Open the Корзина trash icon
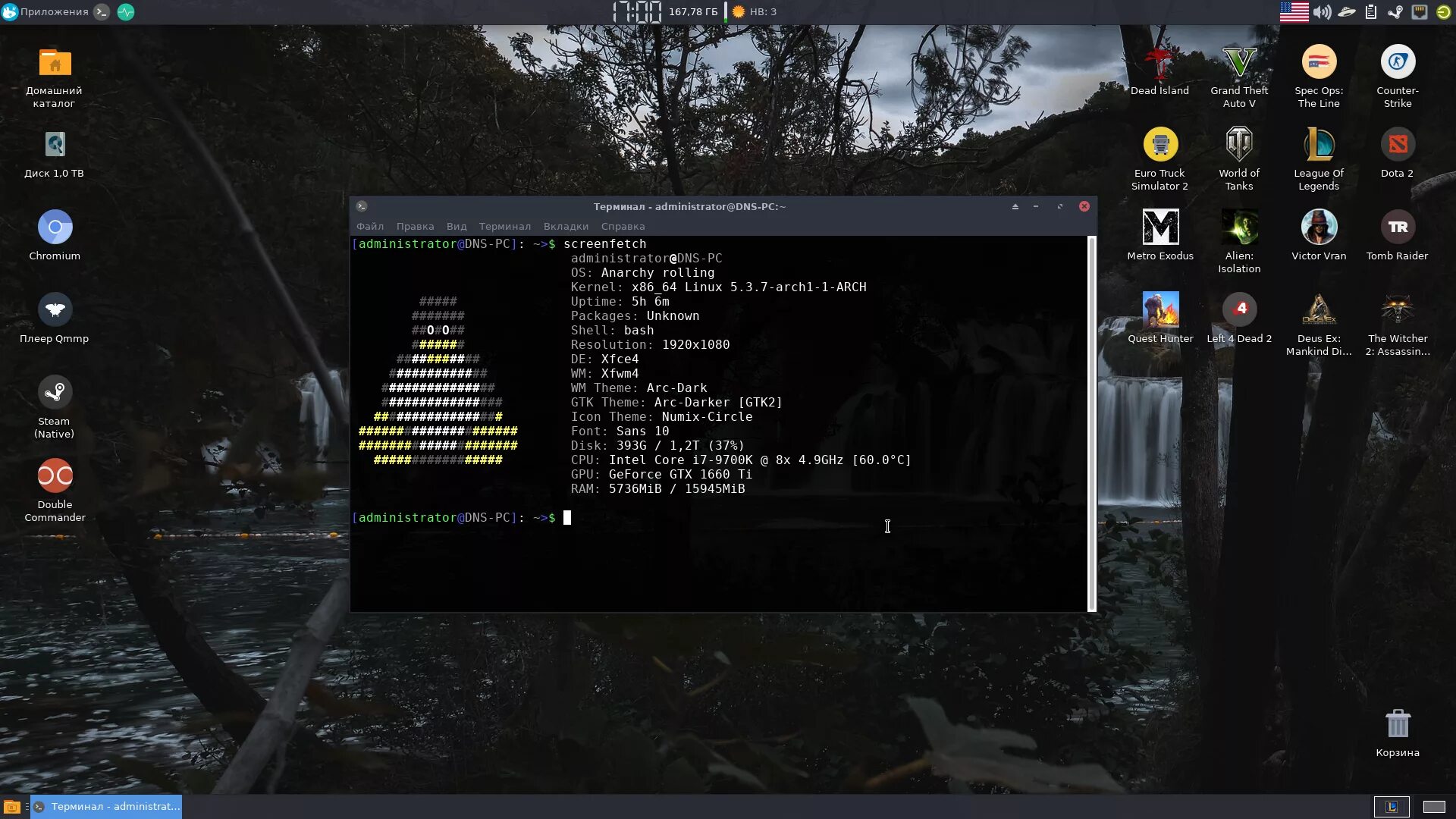1456x819 pixels. point(1397,724)
